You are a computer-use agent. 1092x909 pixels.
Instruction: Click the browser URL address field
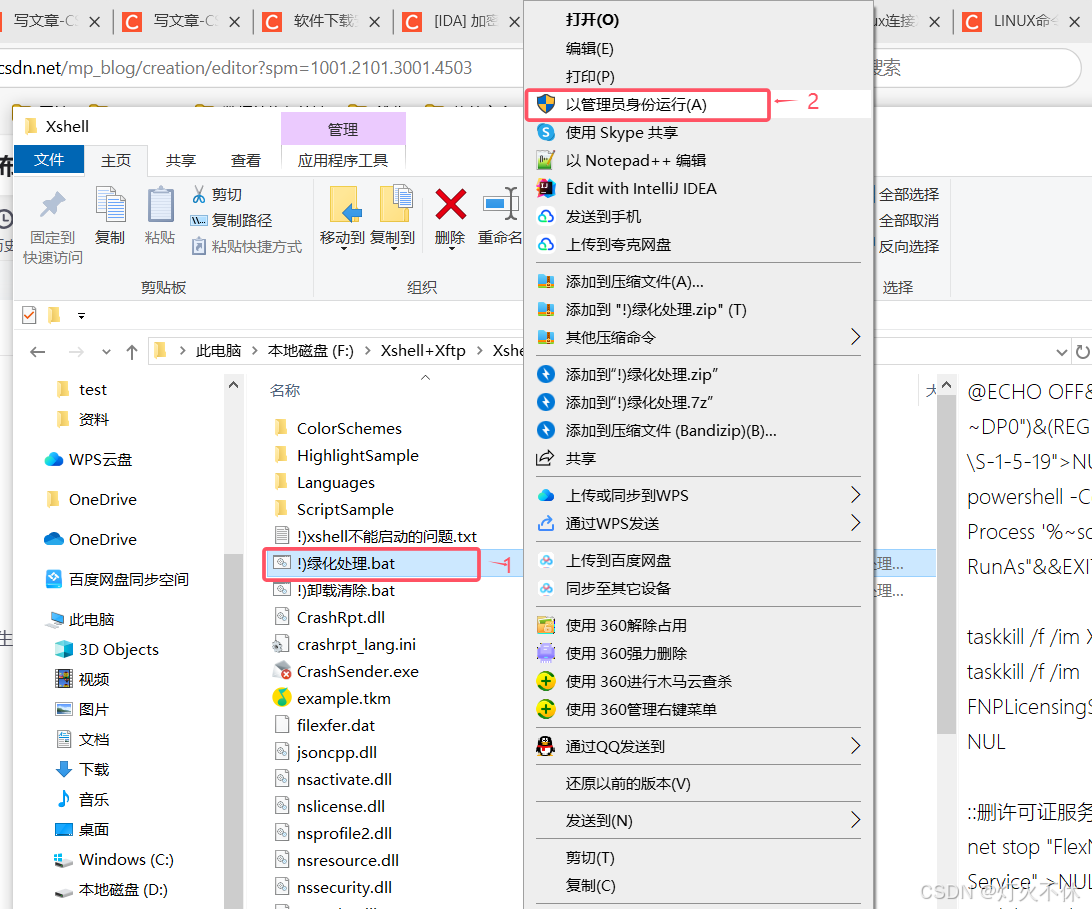click(x=261, y=68)
